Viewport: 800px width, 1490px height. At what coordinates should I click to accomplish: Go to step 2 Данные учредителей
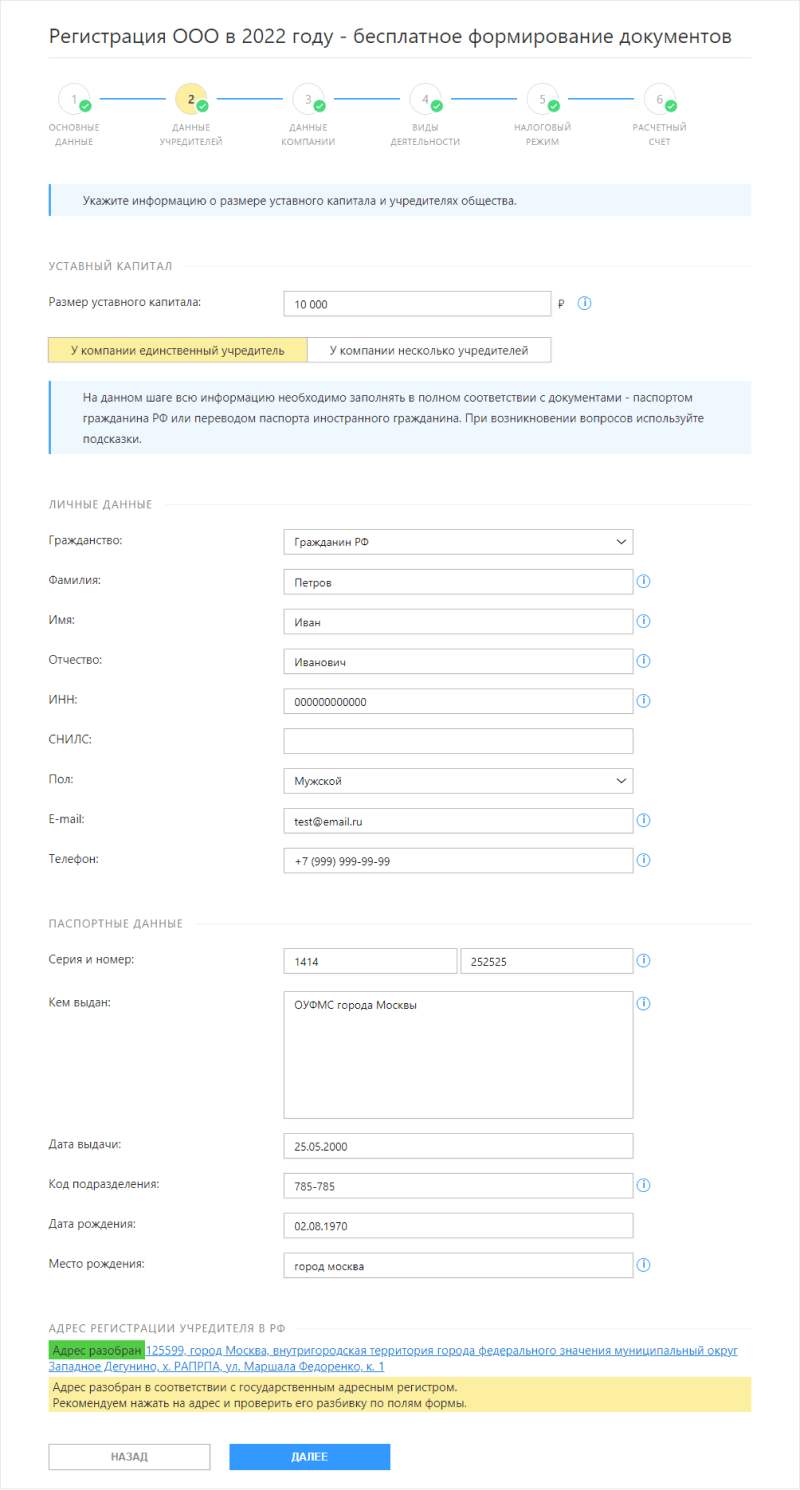191,100
